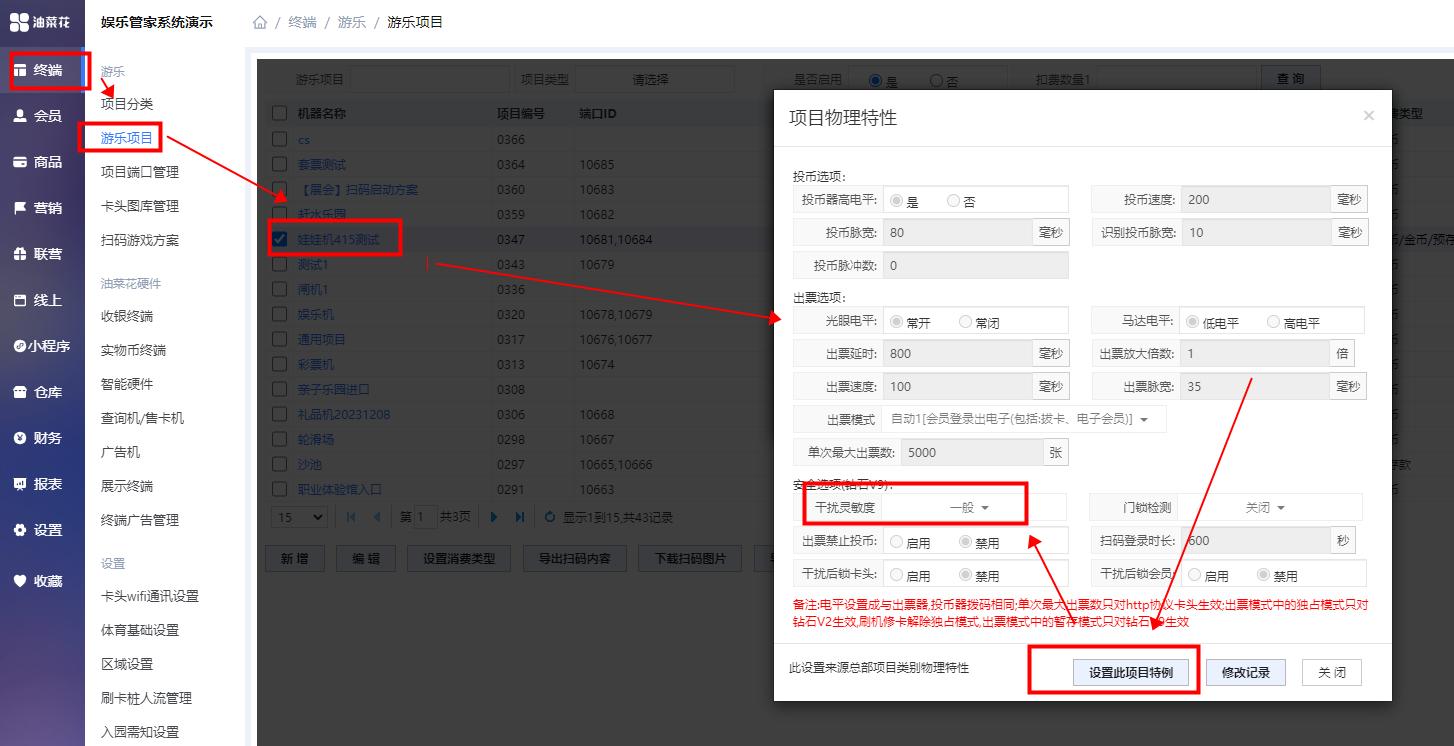This screenshot has height=746, width=1454.
Task: Close the 项目物理特性 dialog with the X icon
Action: coord(1368,116)
